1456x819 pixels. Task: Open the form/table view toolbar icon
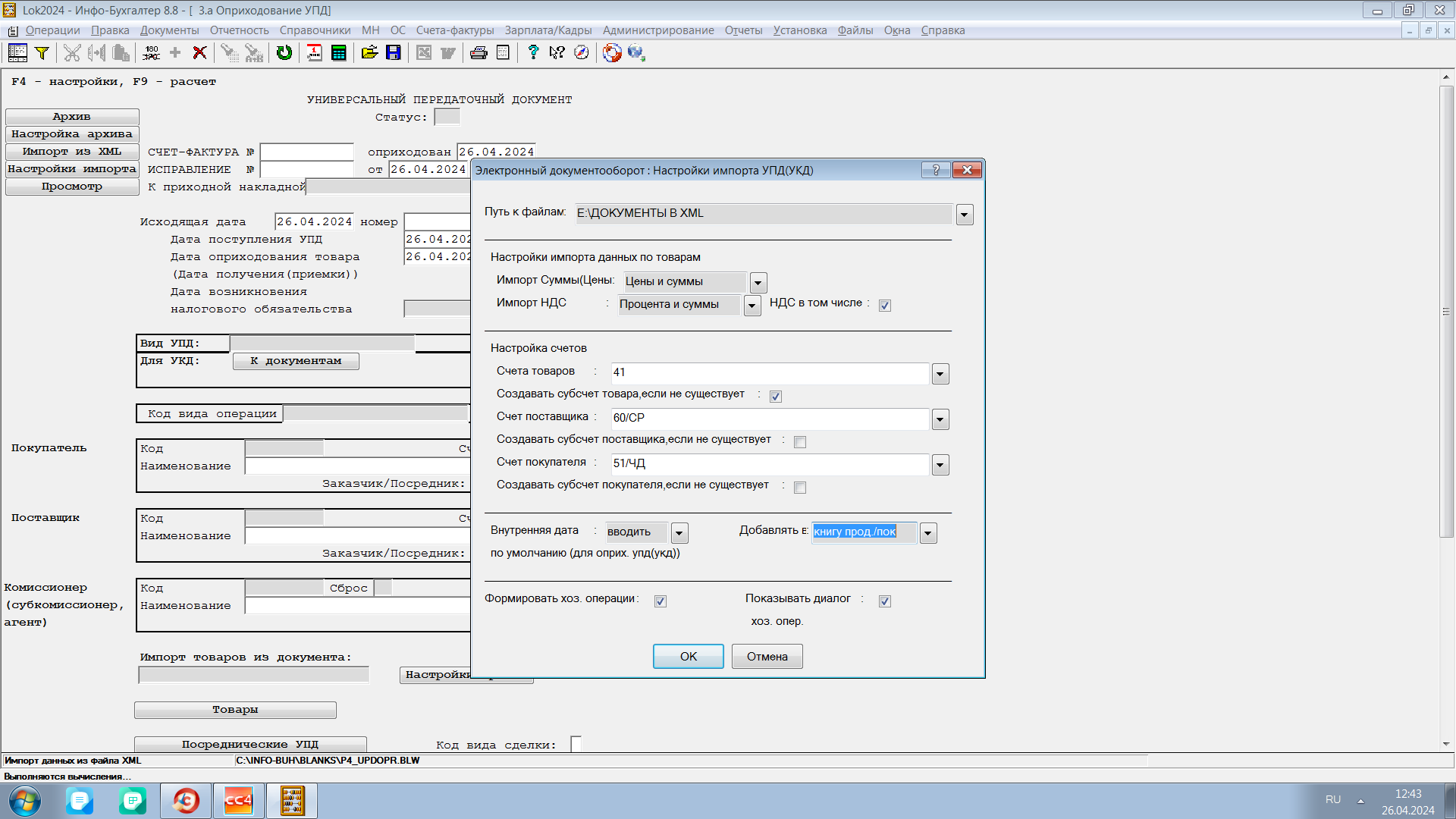coord(17,52)
